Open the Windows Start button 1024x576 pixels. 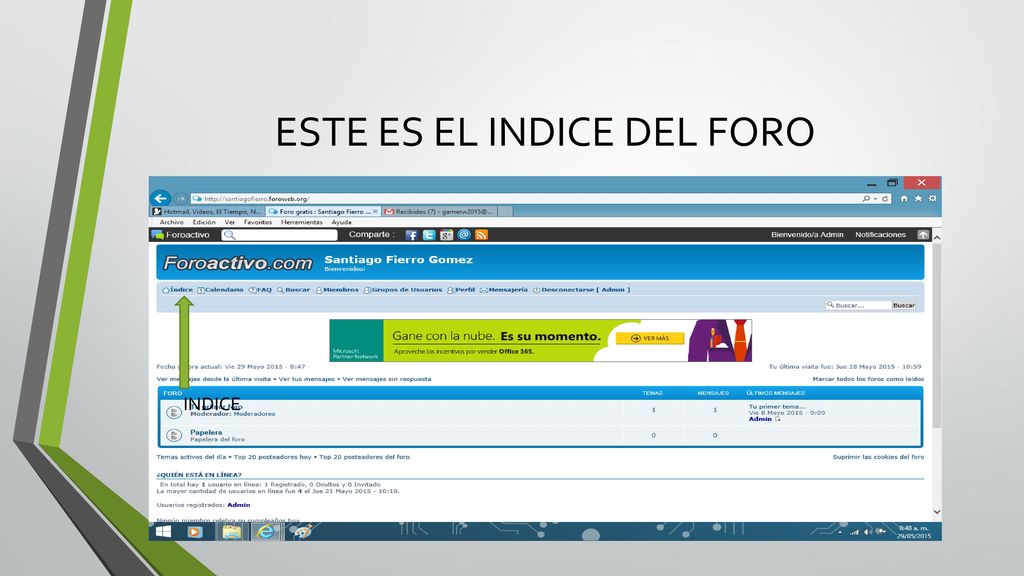[x=163, y=532]
